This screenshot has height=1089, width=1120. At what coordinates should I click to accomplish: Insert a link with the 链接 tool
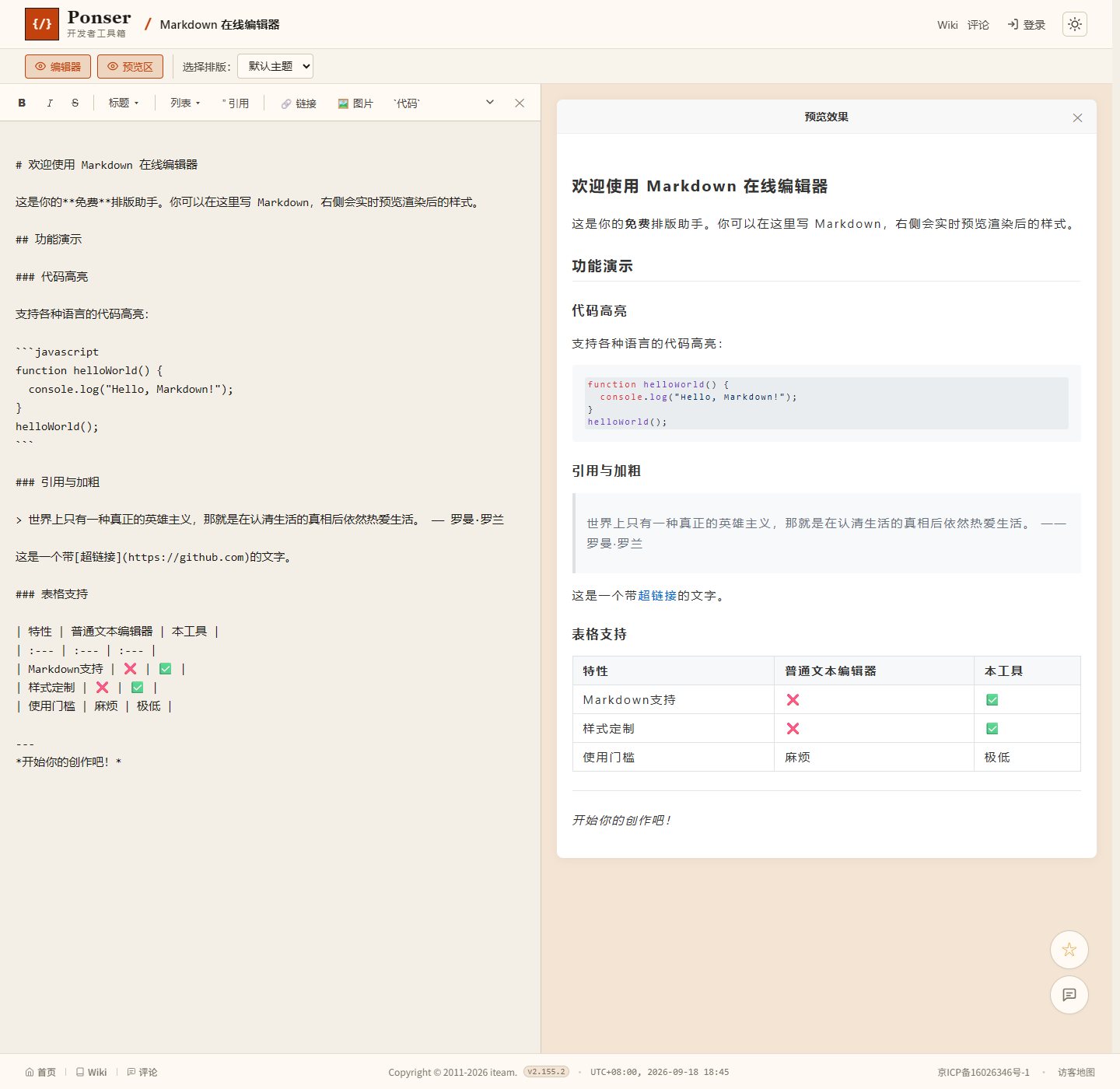[299, 103]
